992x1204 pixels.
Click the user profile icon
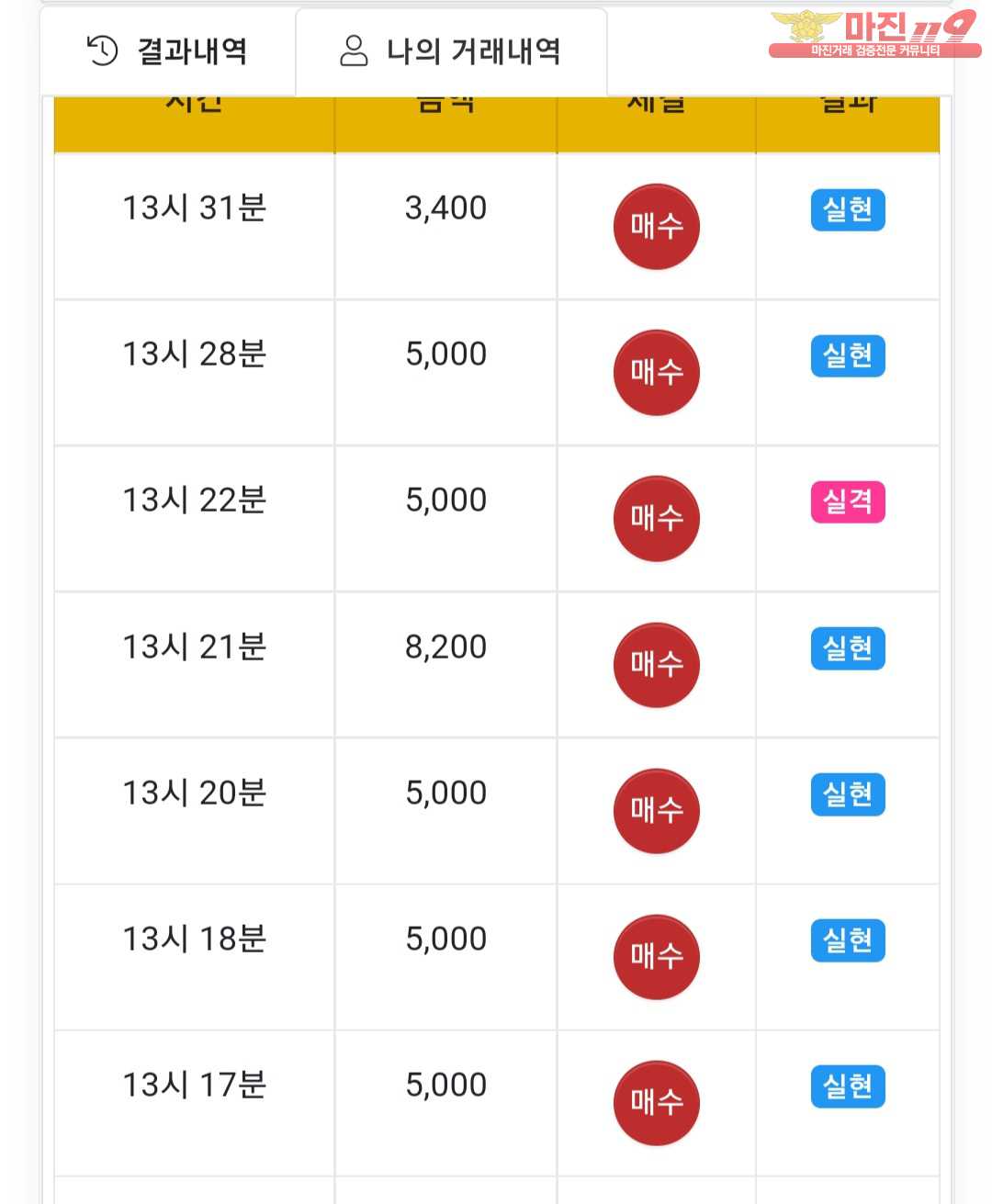(x=354, y=51)
